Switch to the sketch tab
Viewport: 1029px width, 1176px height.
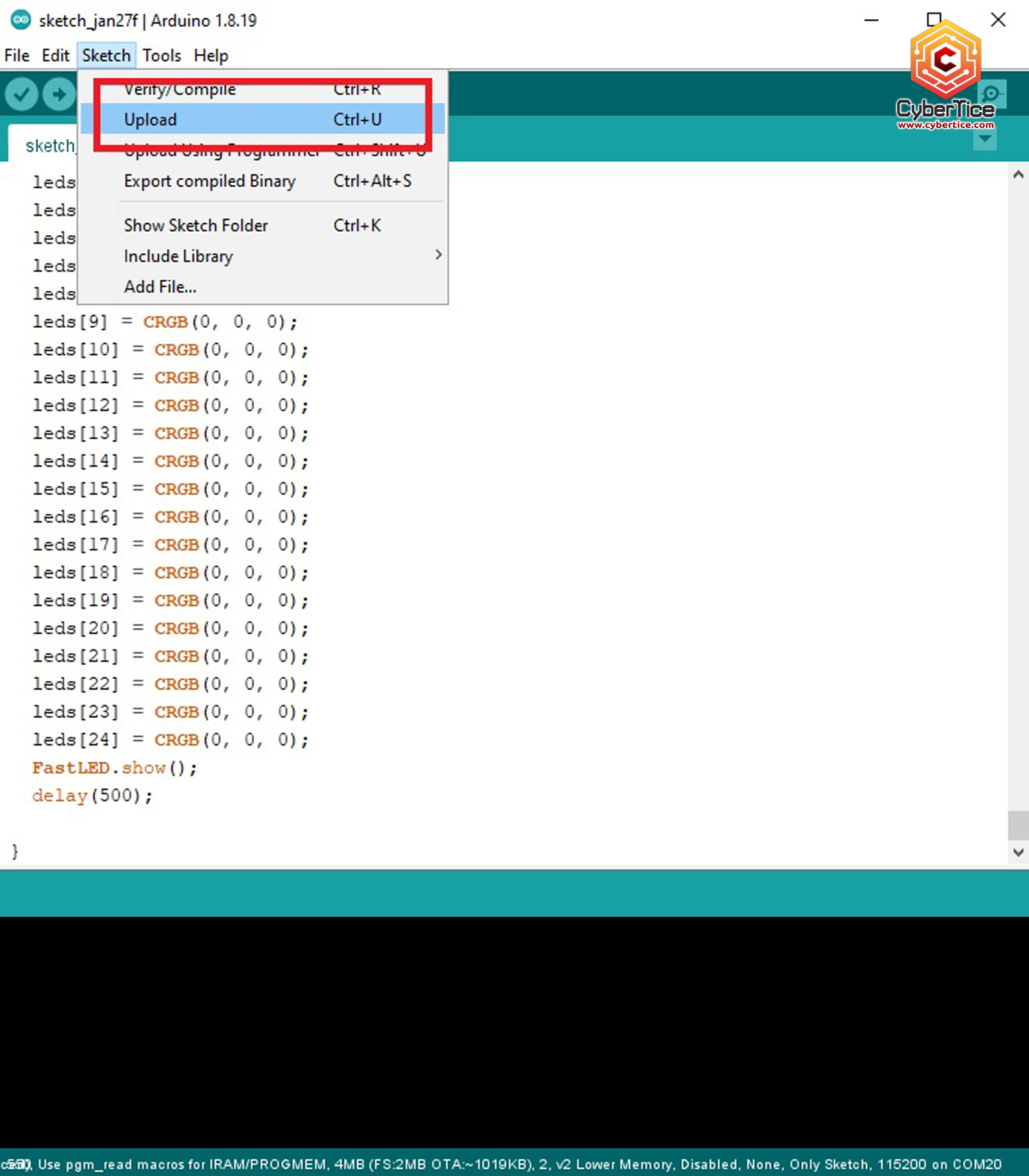[x=48, y=145]
